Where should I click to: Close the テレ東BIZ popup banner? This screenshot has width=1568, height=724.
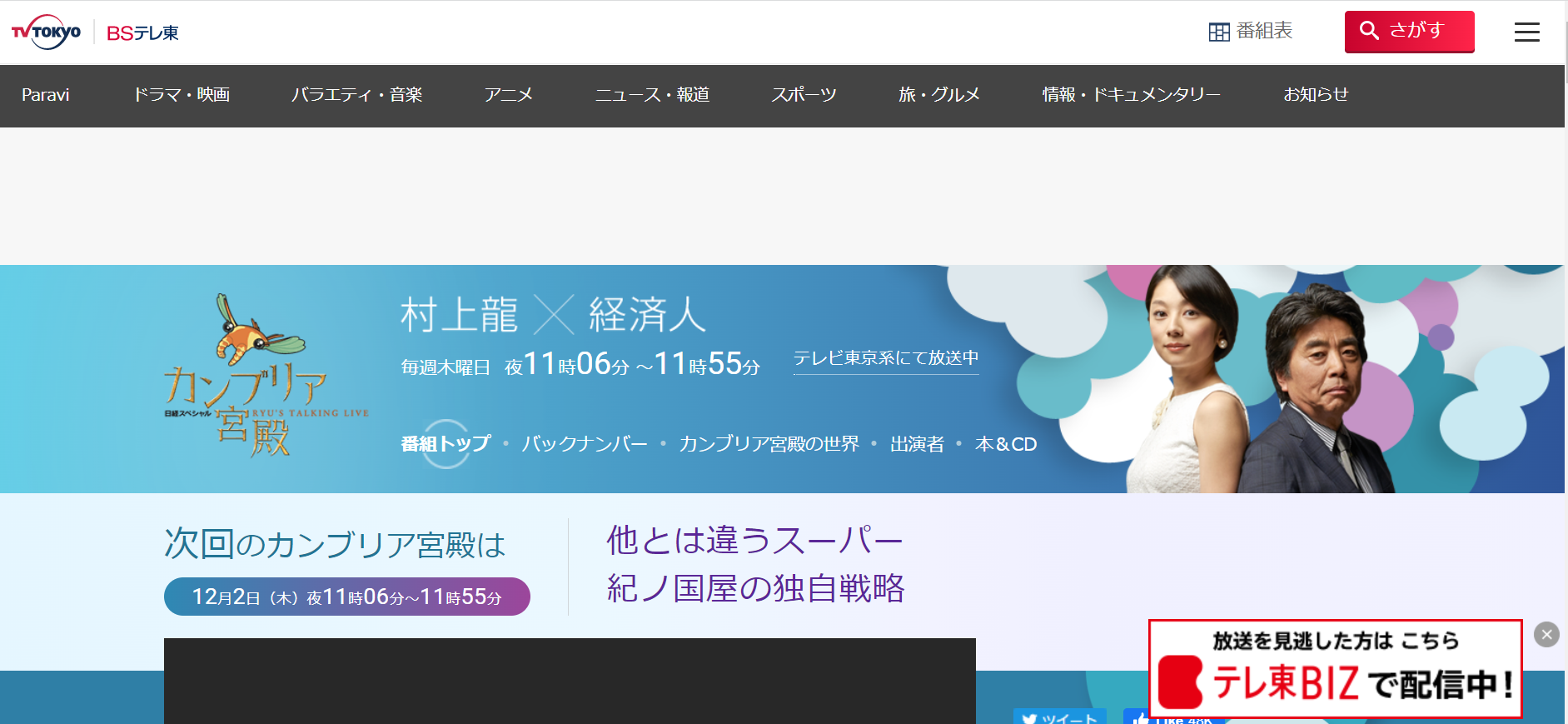1546,635
